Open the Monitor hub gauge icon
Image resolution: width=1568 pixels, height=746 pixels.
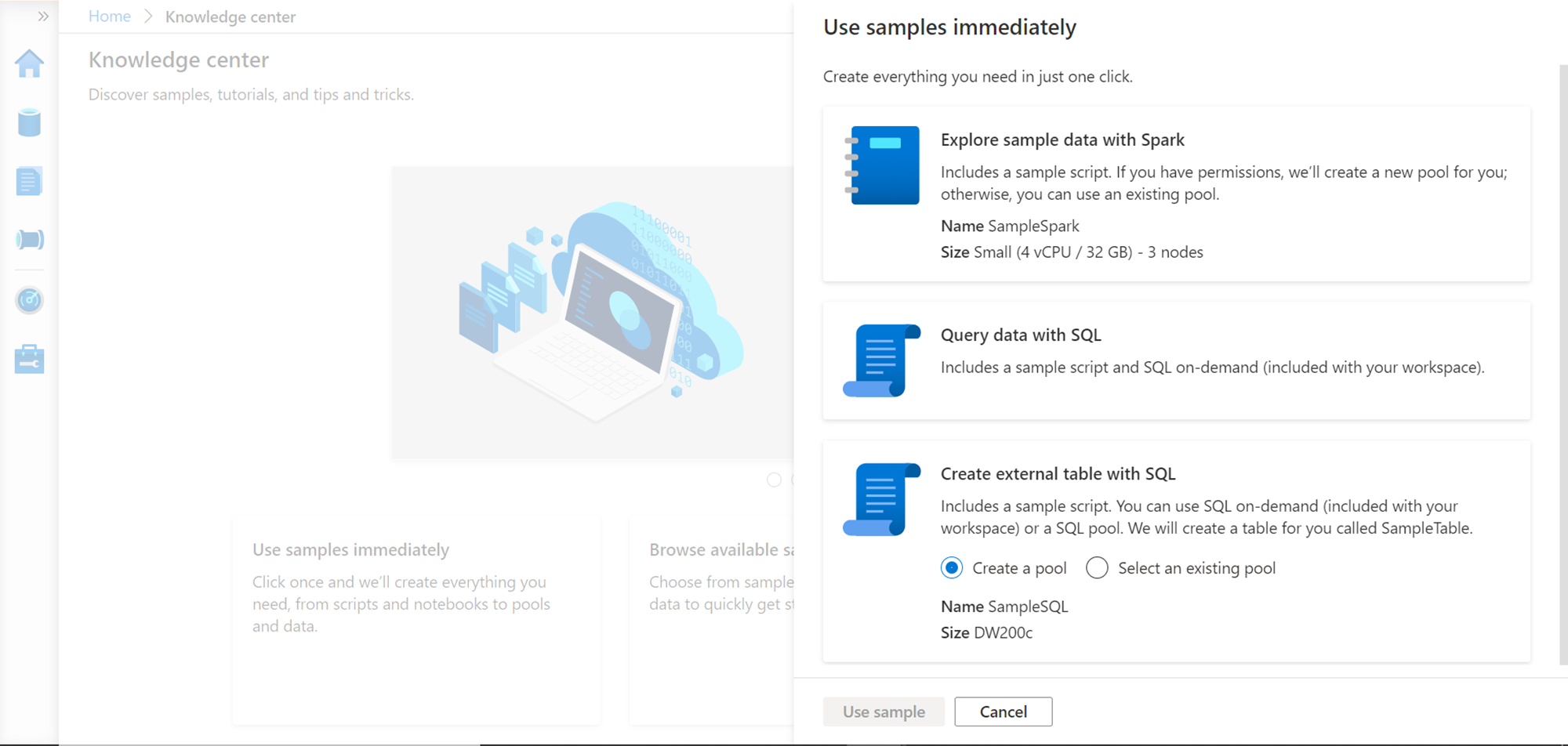pos(29,300)
